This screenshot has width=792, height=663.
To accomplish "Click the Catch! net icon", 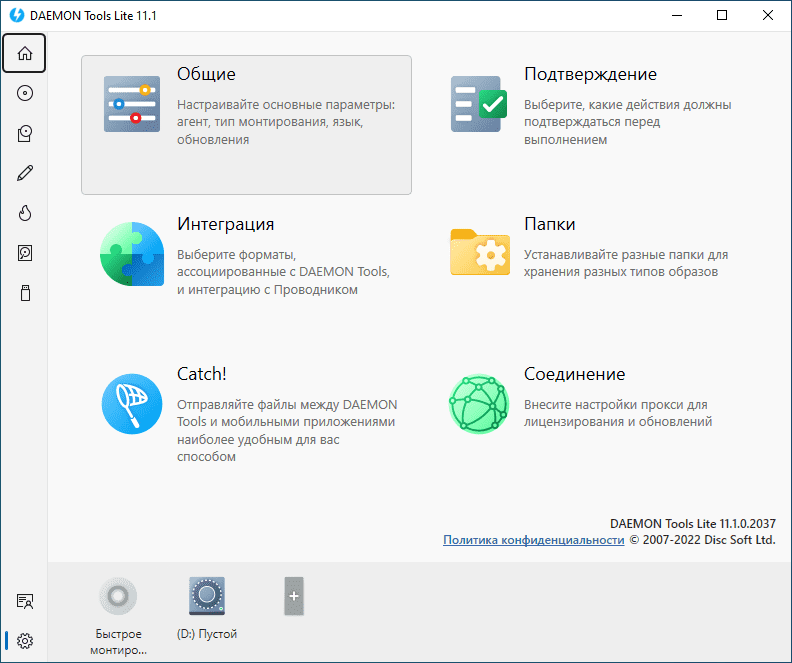I will point(132,404).
